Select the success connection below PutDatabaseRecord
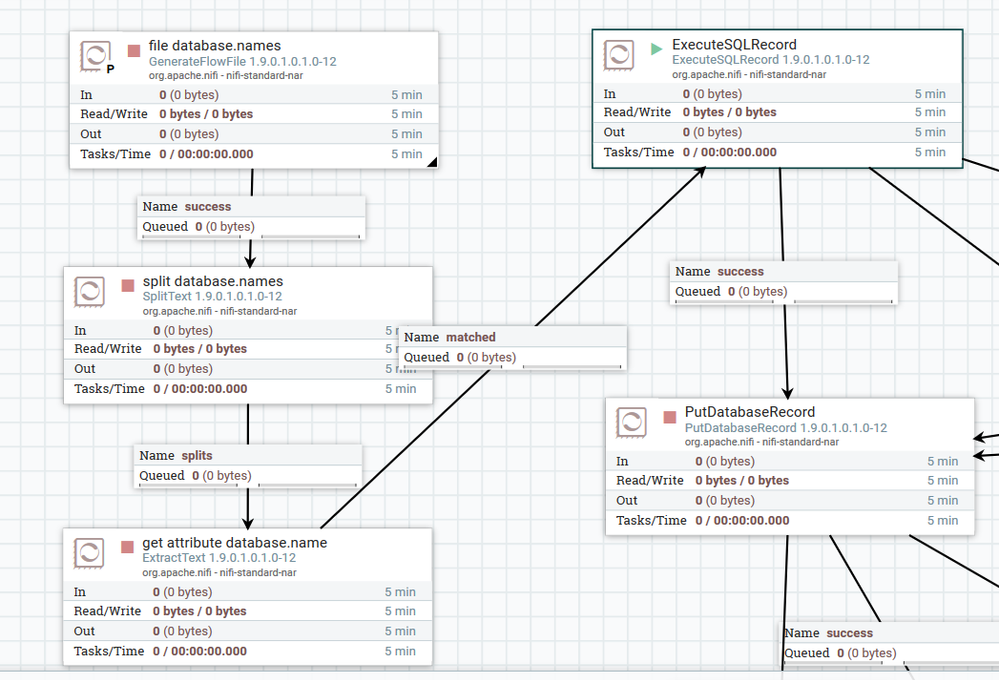The image size is (999, 680). (892, 644)
